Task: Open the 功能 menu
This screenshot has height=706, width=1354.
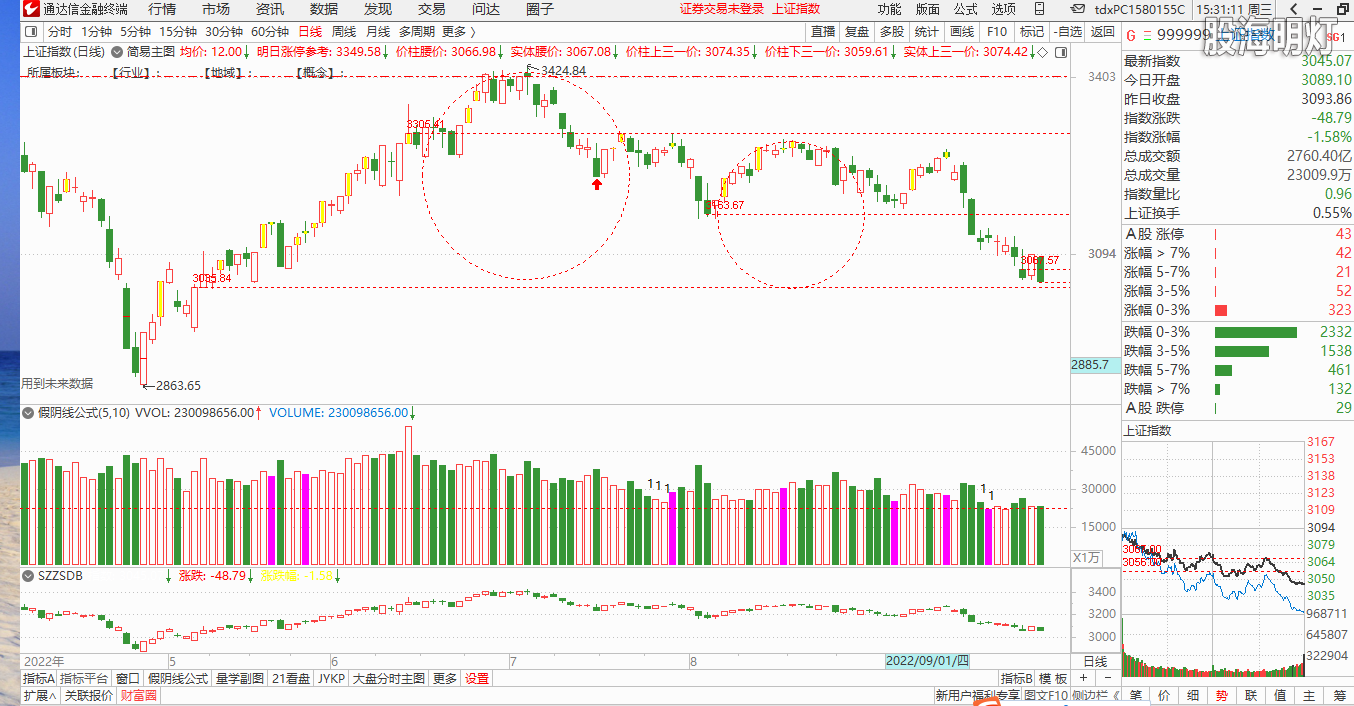Action: coord(889,9)
